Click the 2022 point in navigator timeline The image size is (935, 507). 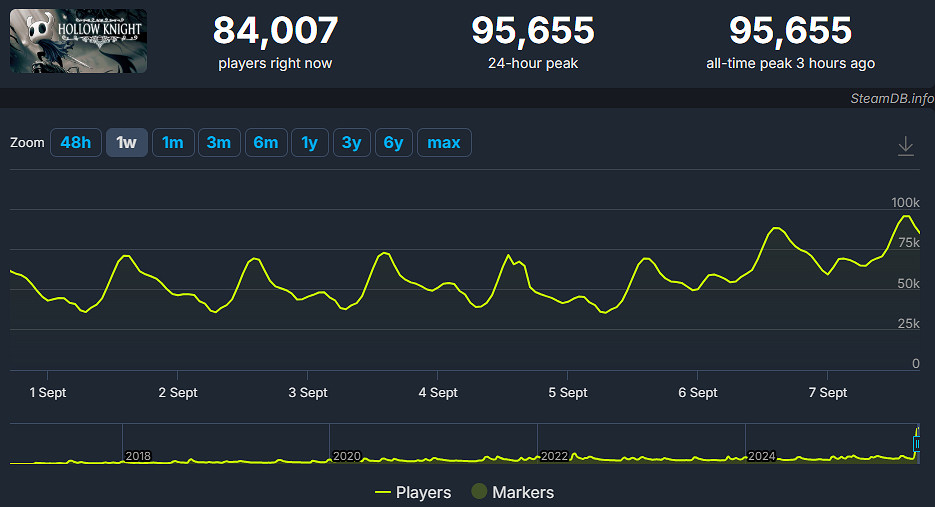click(x=553, y=456)
